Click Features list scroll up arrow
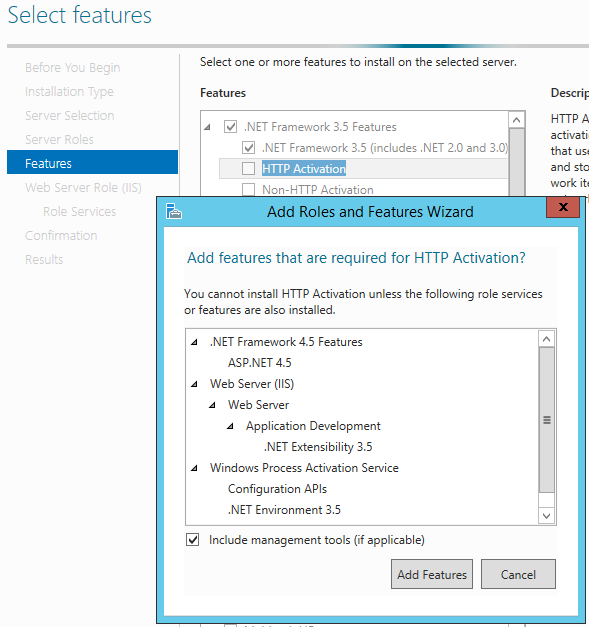This screenshot has height=627, width=589. point(516,120)
